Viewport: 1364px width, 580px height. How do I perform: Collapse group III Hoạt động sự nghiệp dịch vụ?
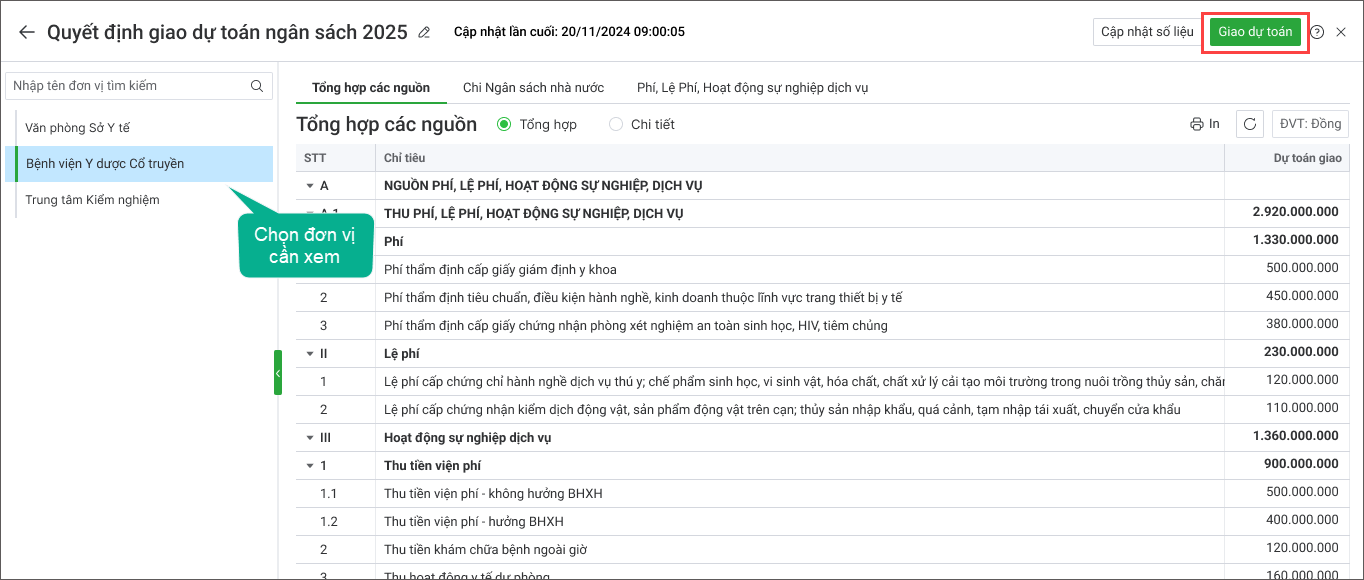pos(310,438)
